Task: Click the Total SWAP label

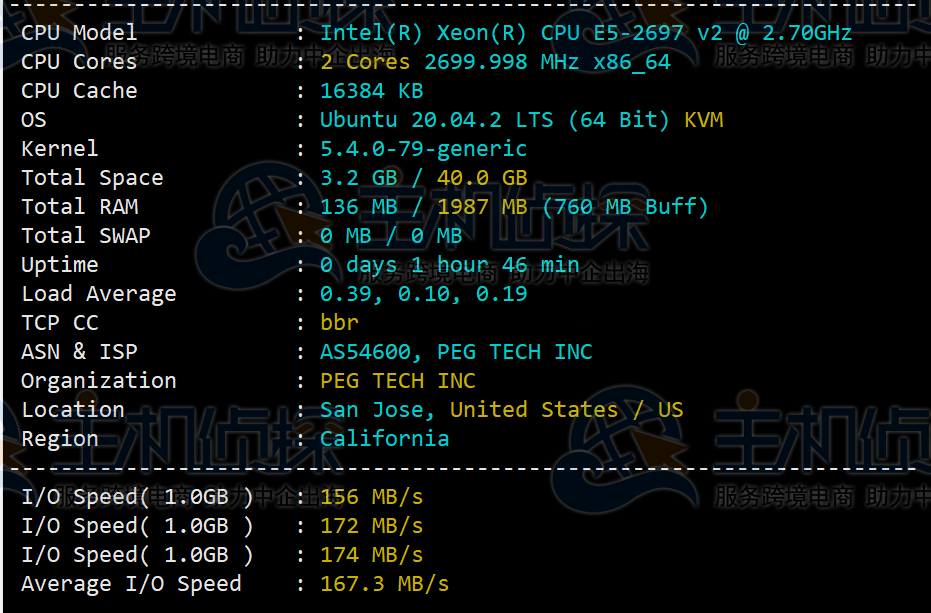Action: pos(86,236)
